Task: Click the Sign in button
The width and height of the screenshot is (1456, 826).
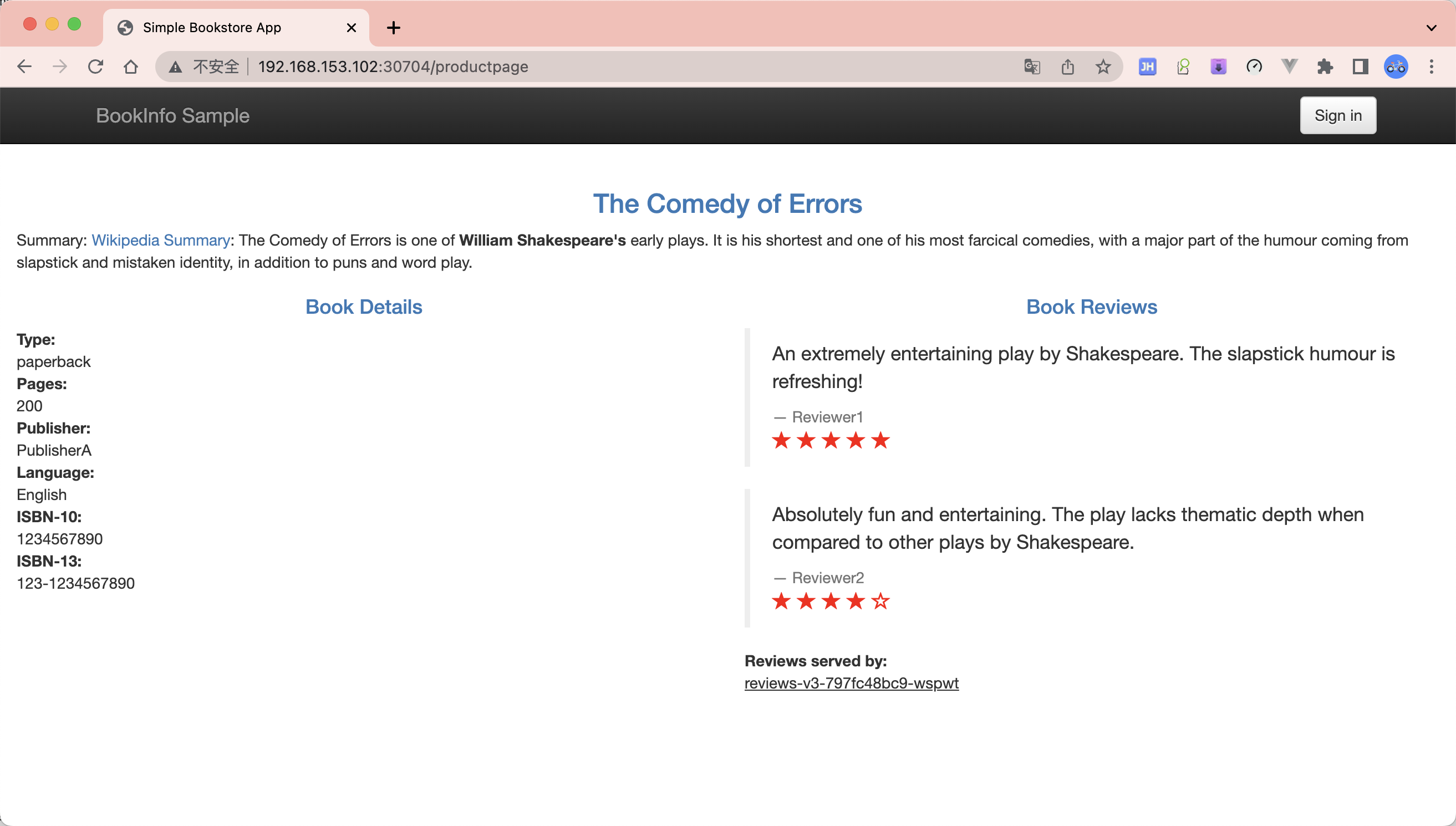Action: (1337, 115)
